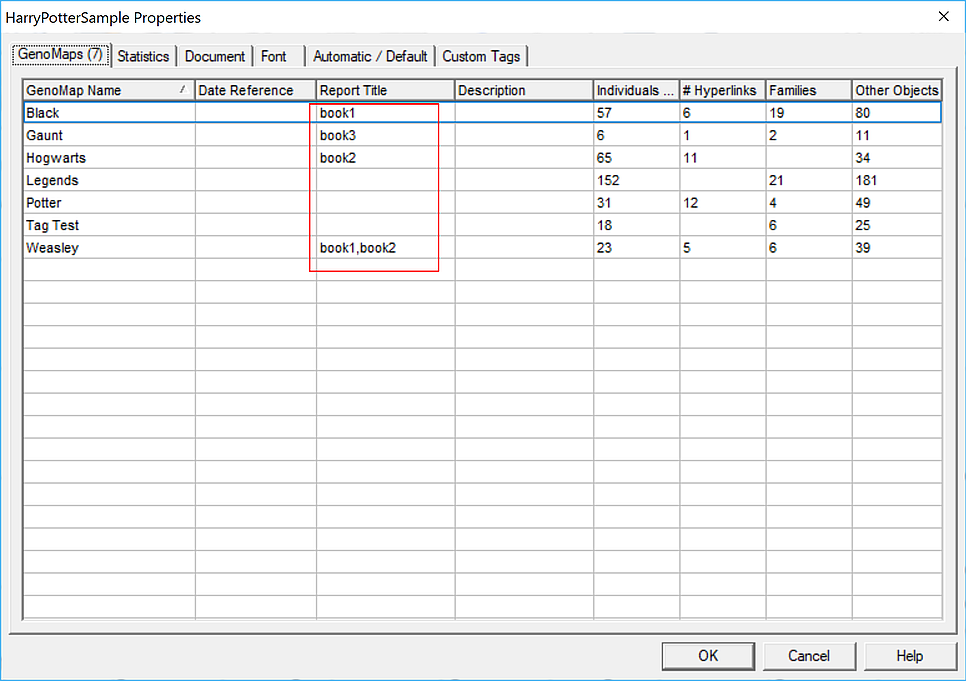Open the Document tab
This screenshot has width=966, height=681.
click(214, 57)
